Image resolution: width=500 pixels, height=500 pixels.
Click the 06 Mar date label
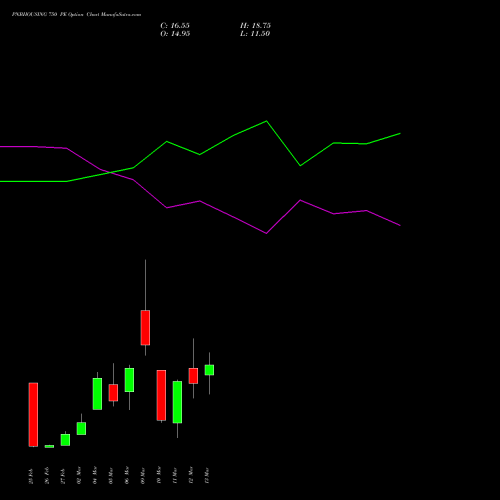pyautogui.click(x=127, y=475)
